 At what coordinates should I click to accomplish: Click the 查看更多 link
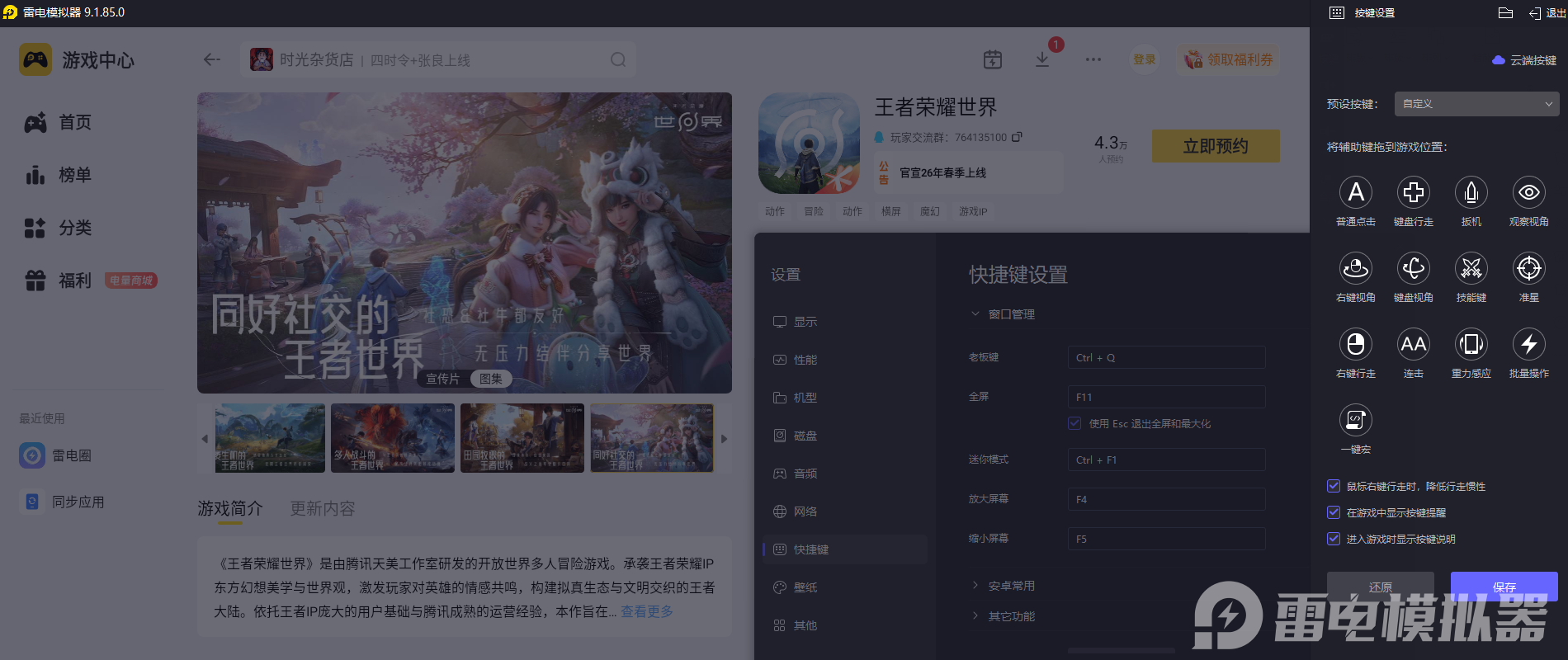[647, 611]
